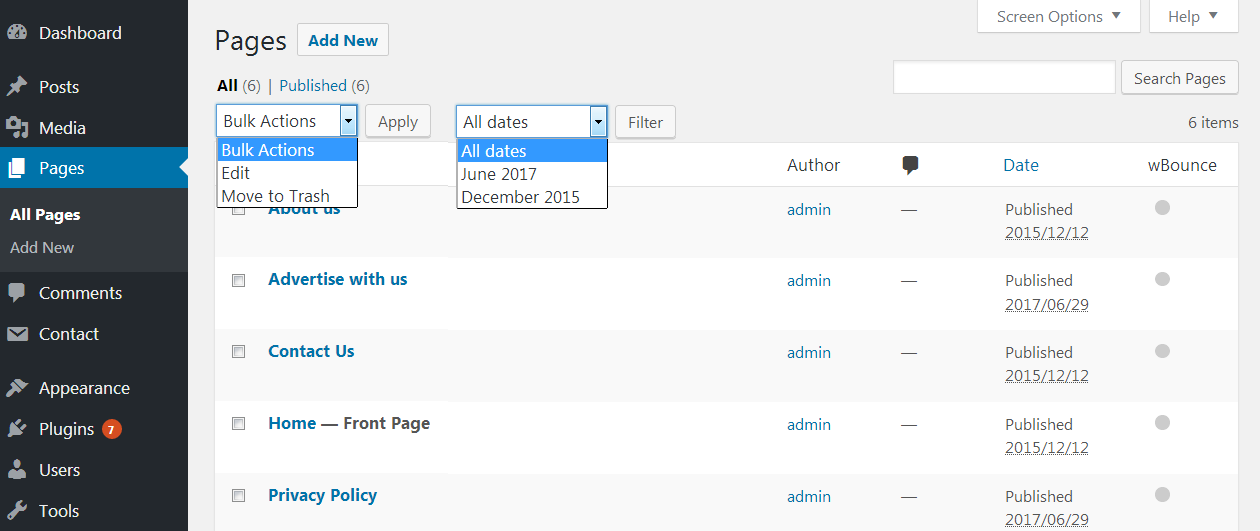Viewport: 1260px width, 531px height.
Task: Open the Advertise with us page
Action: (x=338, y=279)
